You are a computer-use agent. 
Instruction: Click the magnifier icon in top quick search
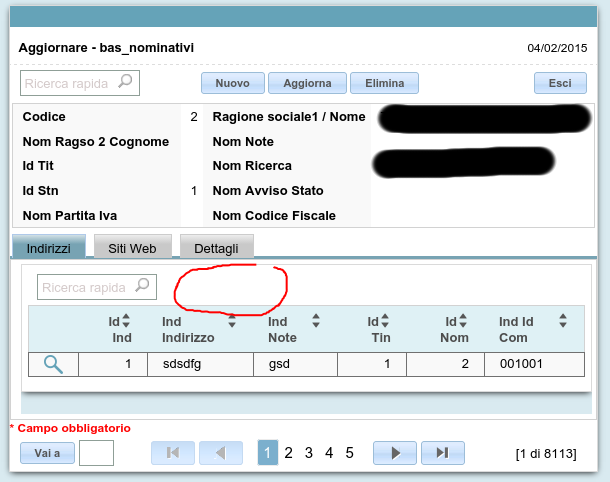pos(126,83)
